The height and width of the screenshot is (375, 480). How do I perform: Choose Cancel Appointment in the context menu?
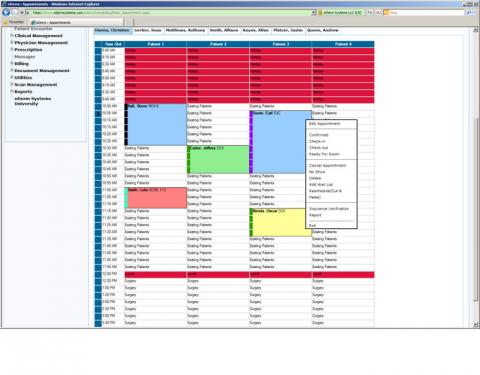[327, 166]
